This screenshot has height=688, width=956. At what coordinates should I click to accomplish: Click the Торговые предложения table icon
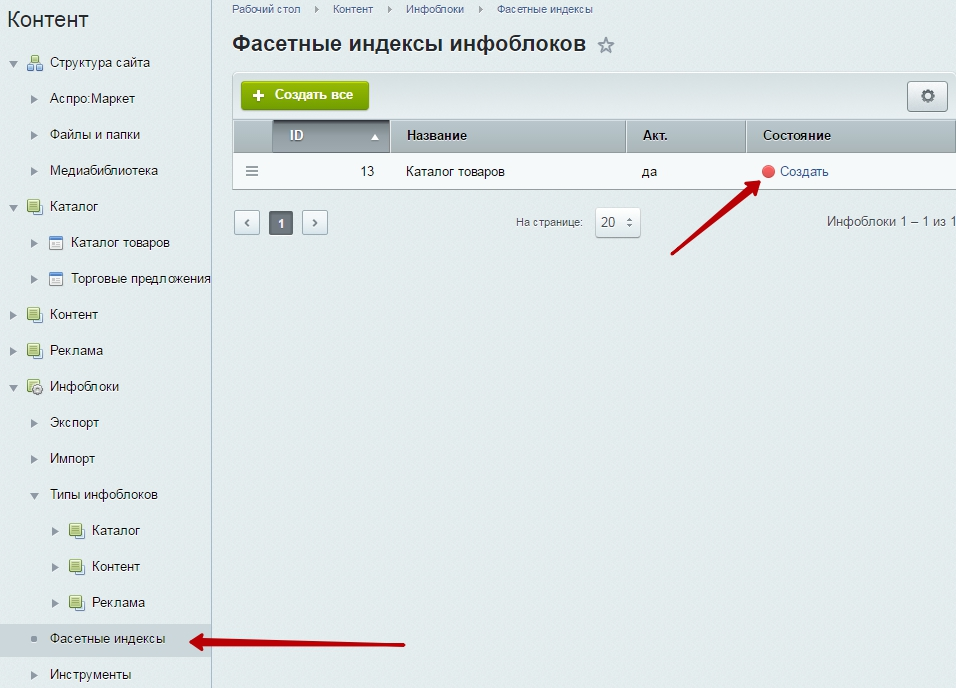coord(56,279)
